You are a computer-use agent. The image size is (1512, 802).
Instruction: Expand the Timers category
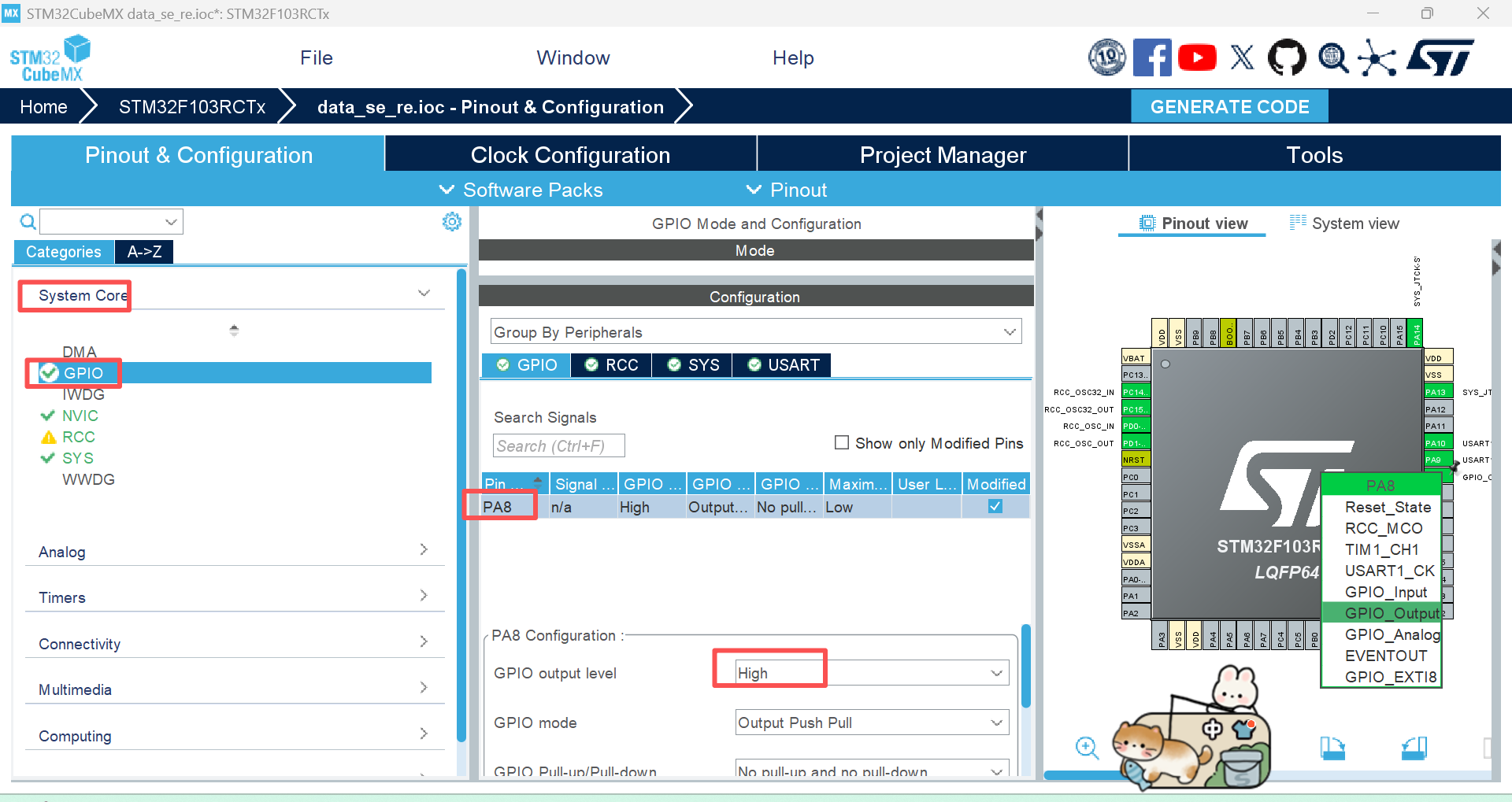click(x=424, y=595)
